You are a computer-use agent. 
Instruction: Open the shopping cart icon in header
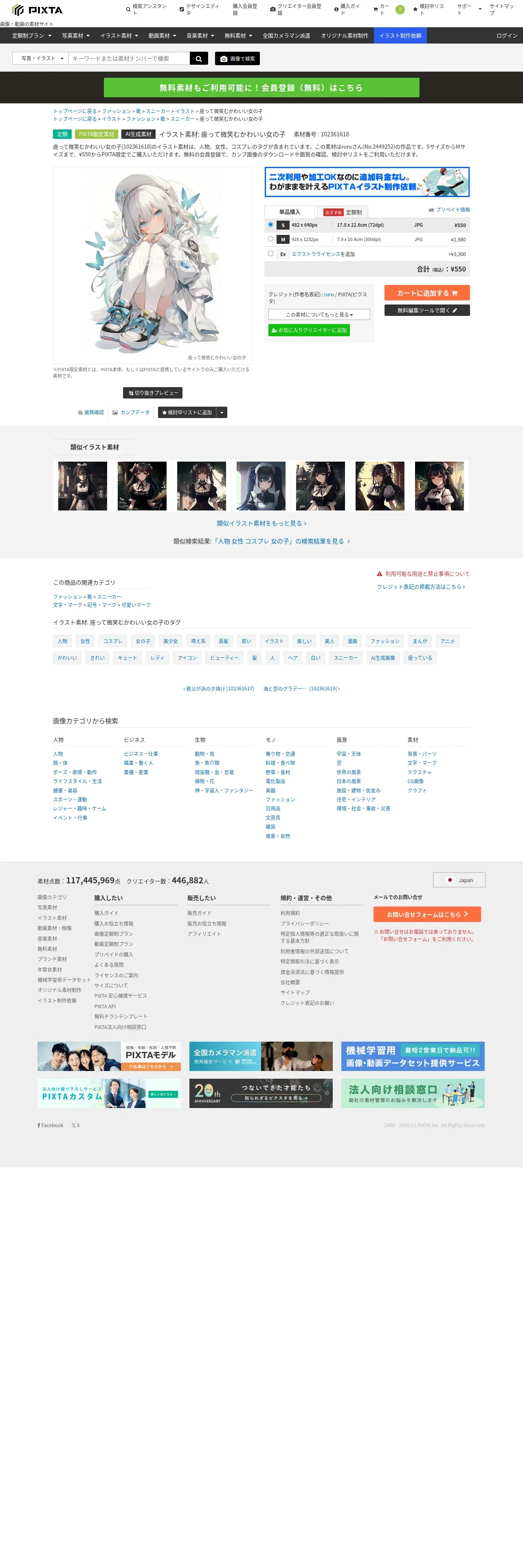point(375,10)
